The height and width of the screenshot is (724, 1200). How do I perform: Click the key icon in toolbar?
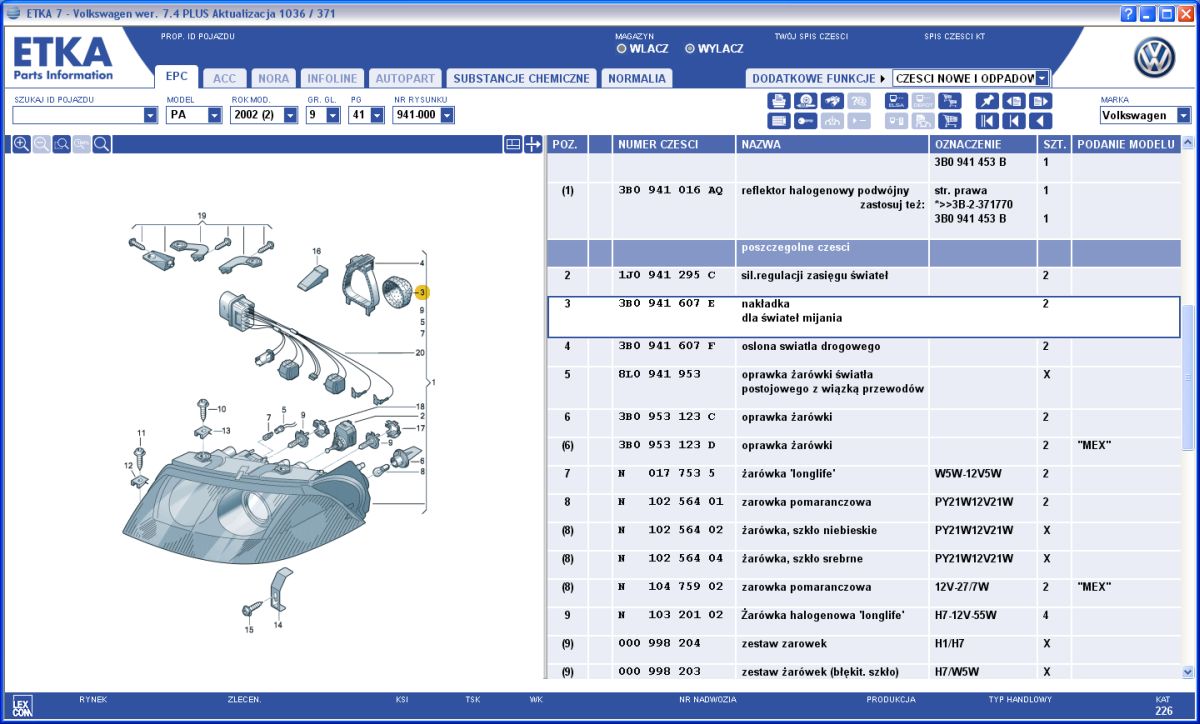coord(805,121)
